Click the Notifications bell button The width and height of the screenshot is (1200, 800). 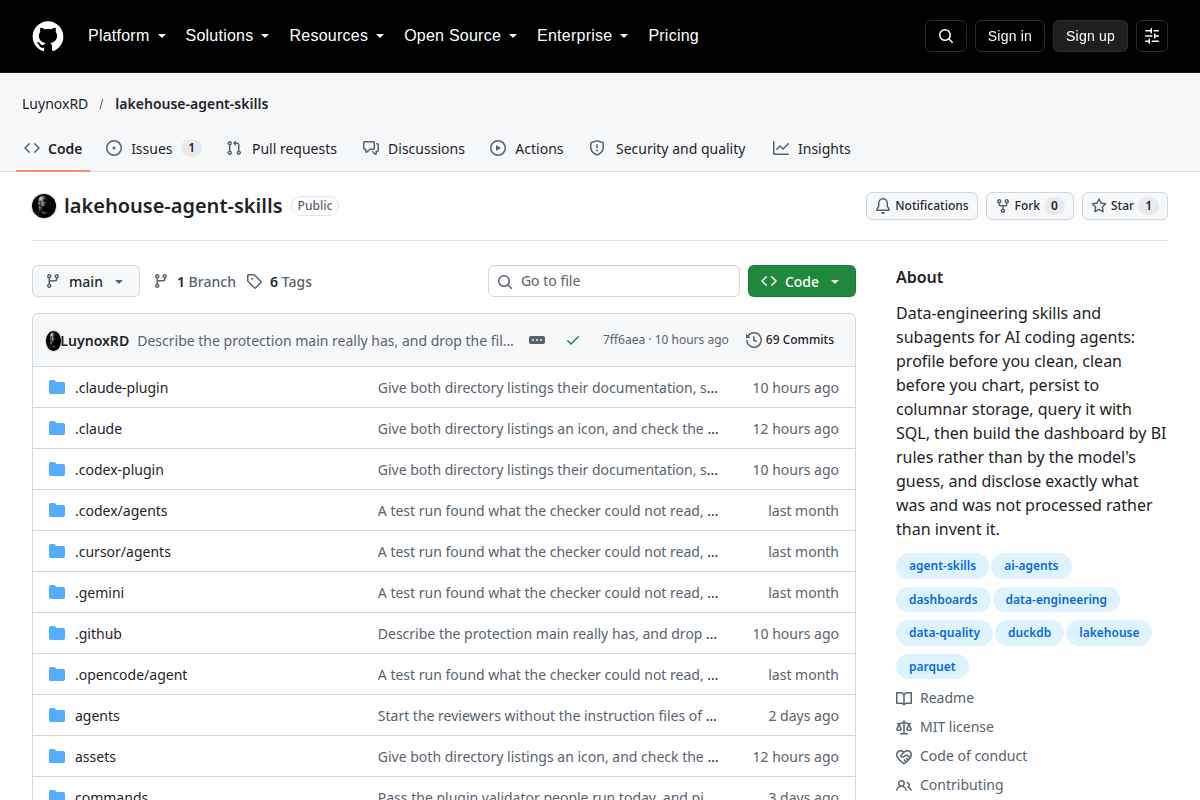(922, 206)
